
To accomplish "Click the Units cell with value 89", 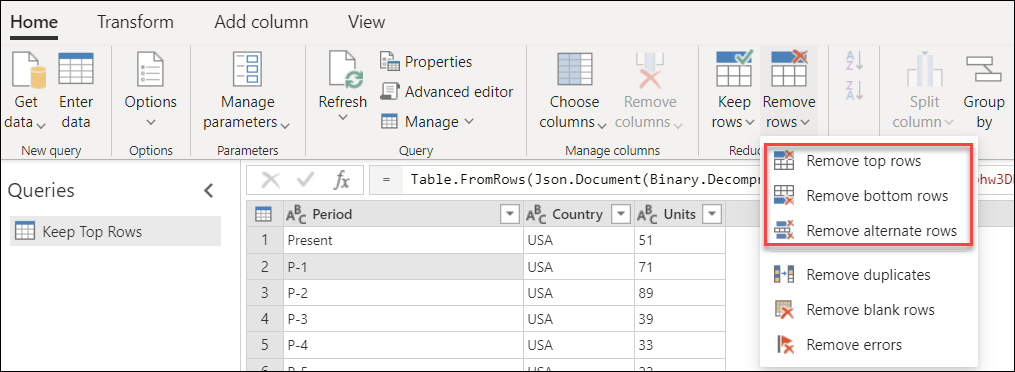I will point(680,294).
